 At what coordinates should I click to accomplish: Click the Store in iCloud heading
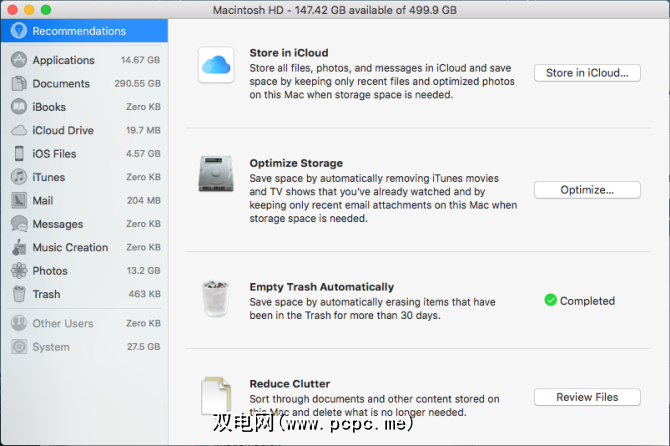click(289, 53)
